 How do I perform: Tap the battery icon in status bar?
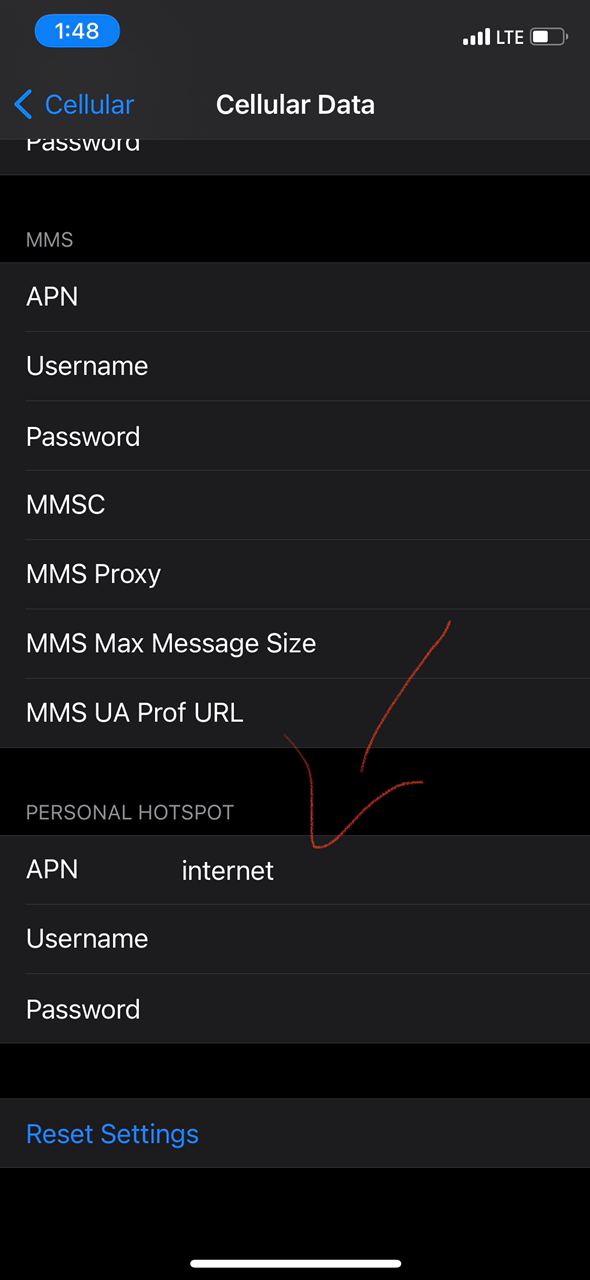[x=549, y=37]
